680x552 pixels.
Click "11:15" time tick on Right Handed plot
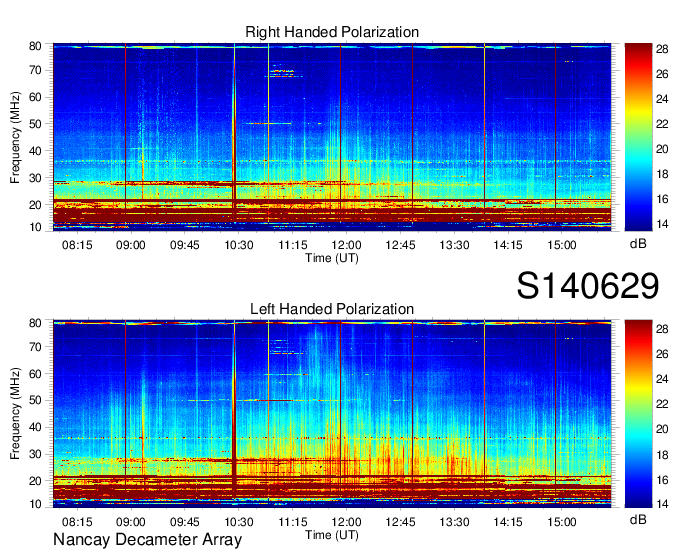tap(293, 245)
